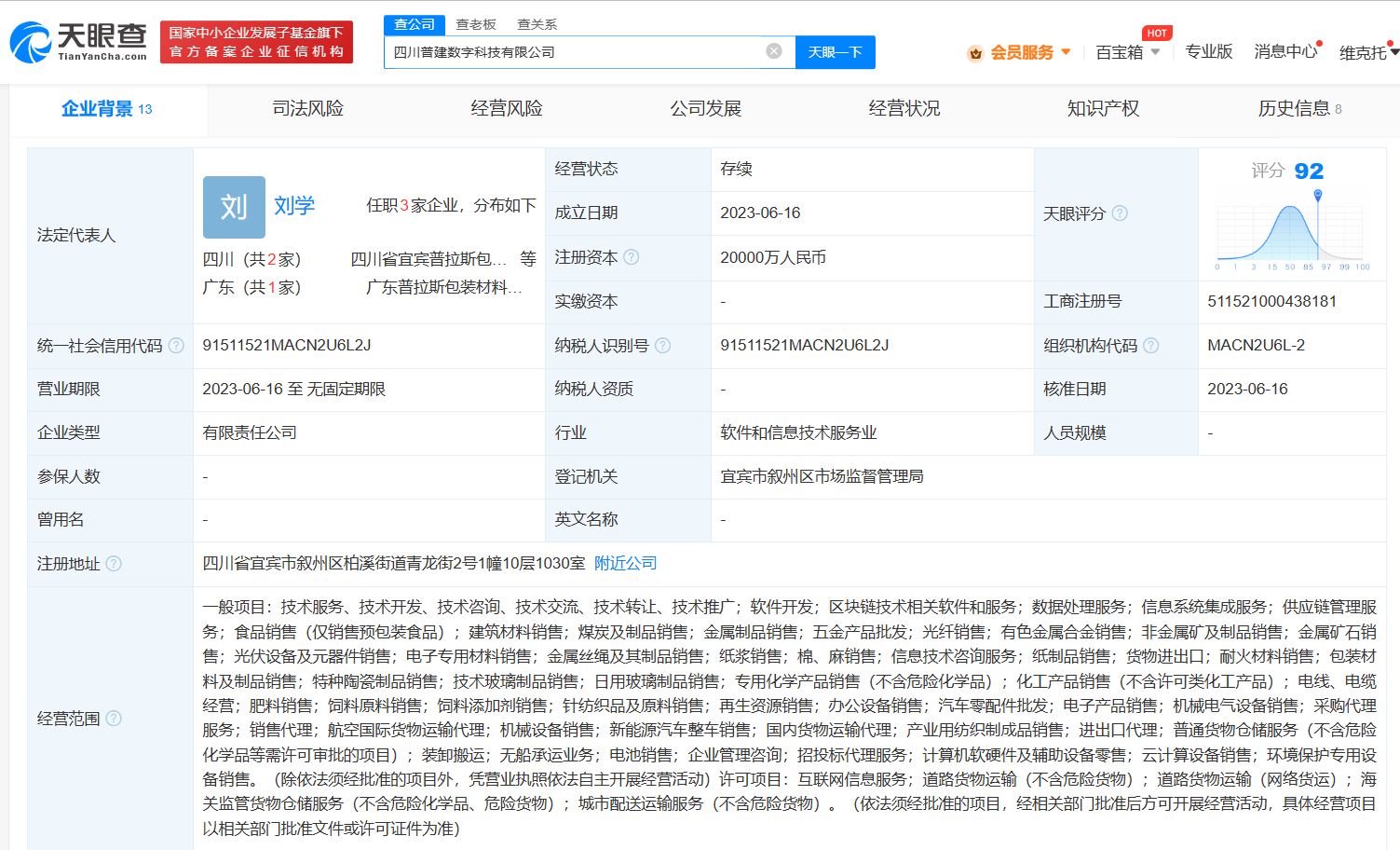Click help icon beside 组织机构代码

point(1151,346)
